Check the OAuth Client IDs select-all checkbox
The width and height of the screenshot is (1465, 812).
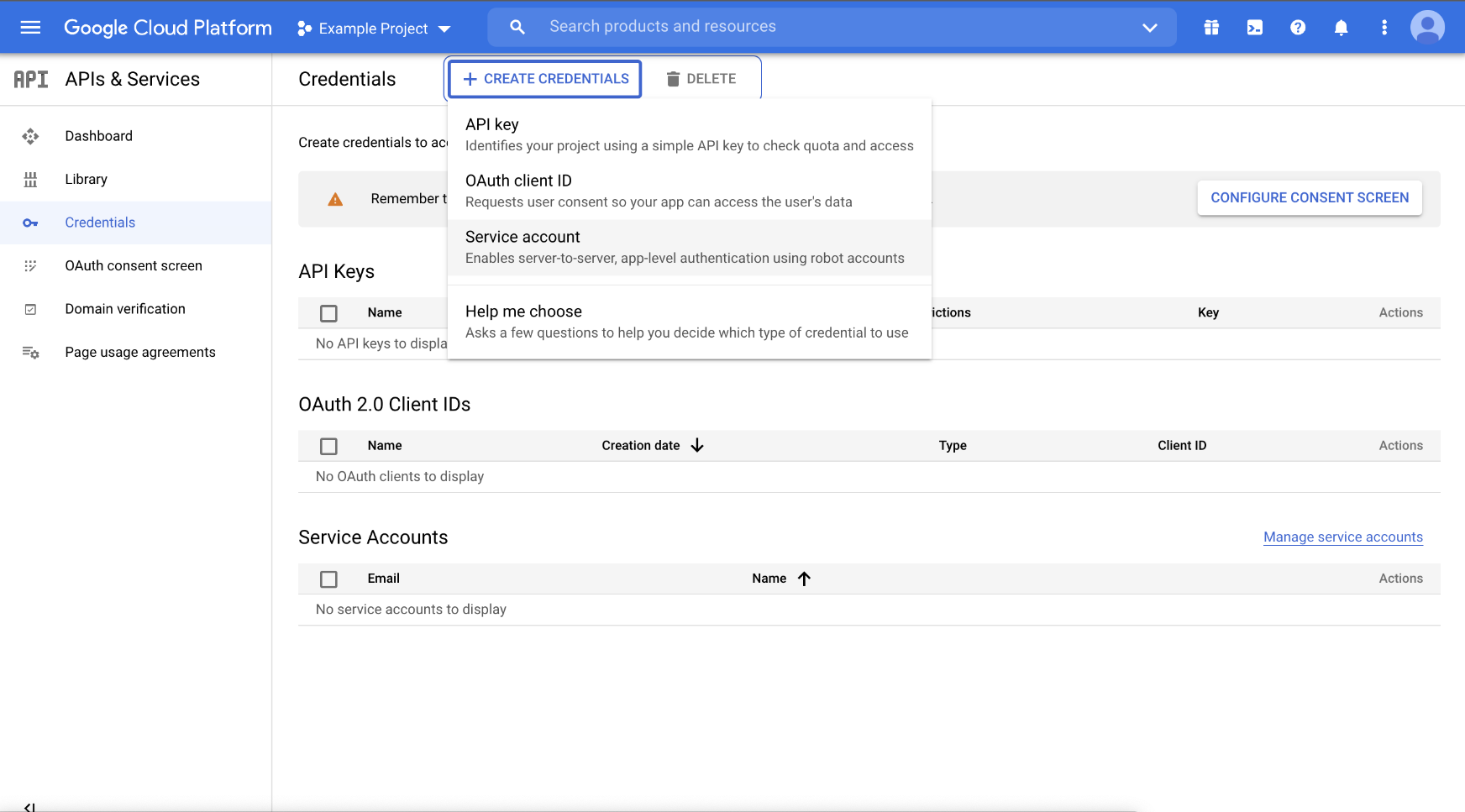pyautogui.click(x=328, y=447)
